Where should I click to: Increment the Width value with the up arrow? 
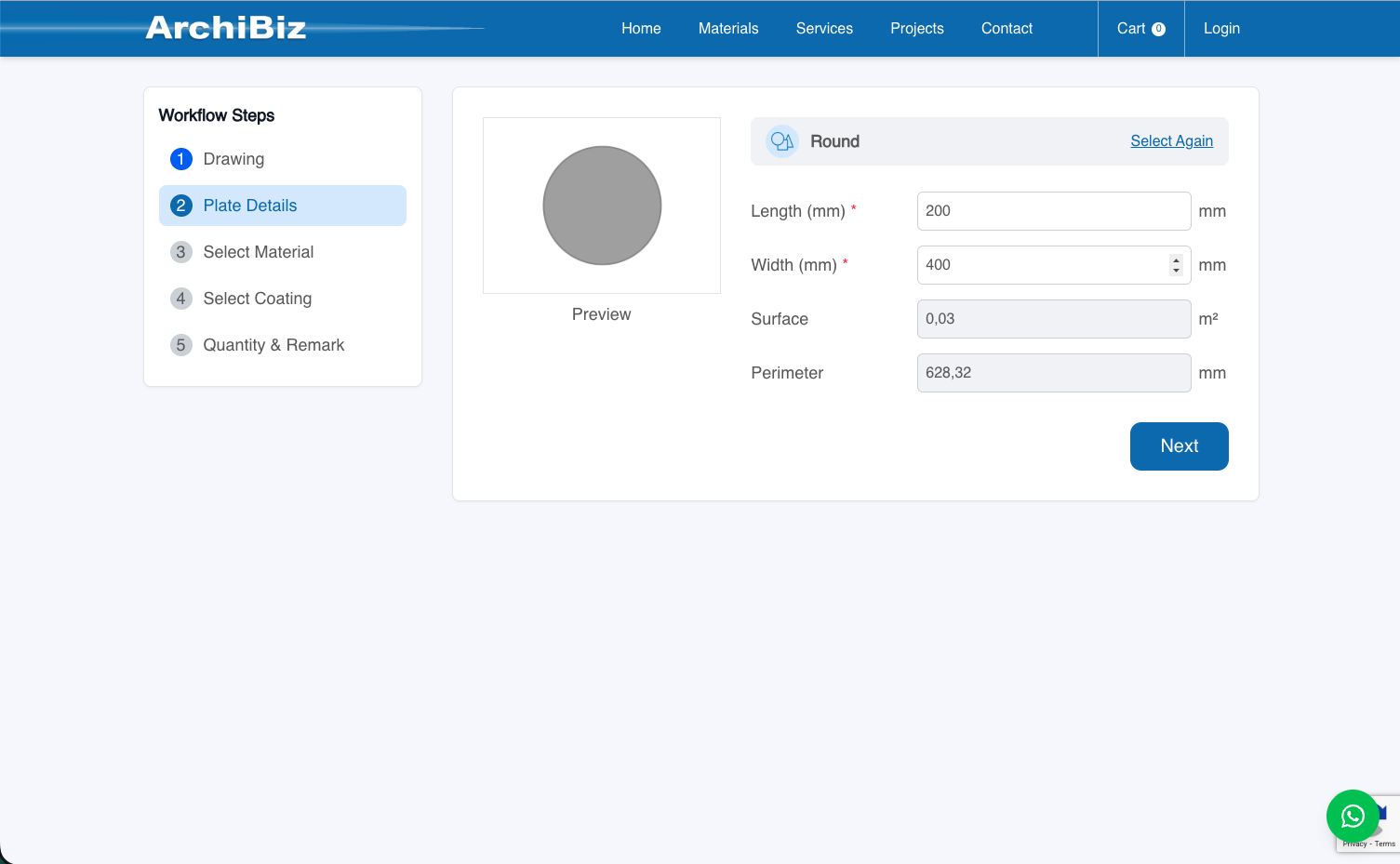coord(1174,259)
